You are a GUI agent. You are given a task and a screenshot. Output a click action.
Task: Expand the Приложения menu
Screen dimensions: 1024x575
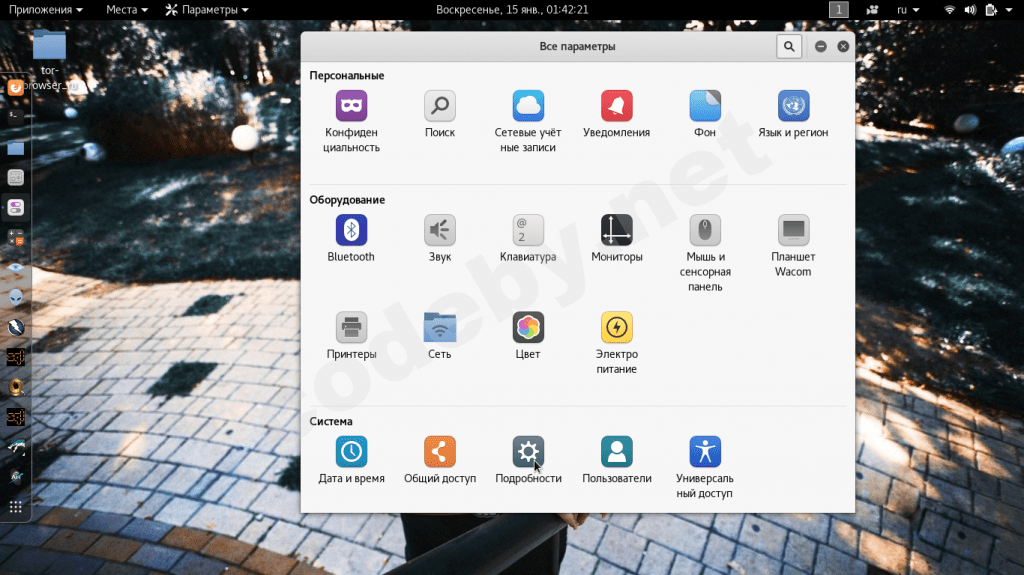(x=46, y=10)
